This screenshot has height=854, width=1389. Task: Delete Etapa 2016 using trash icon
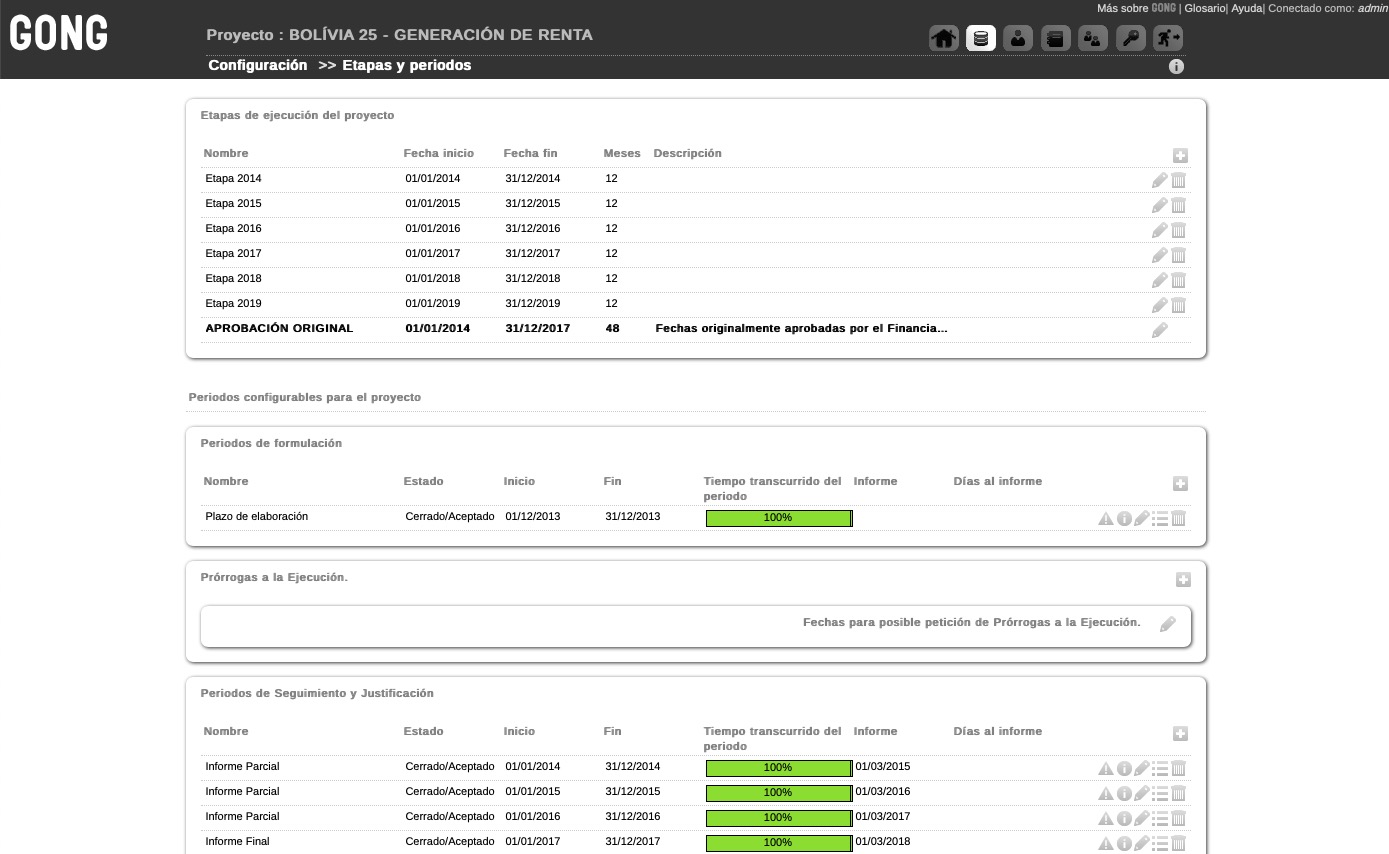click(x=1178, y=230)
